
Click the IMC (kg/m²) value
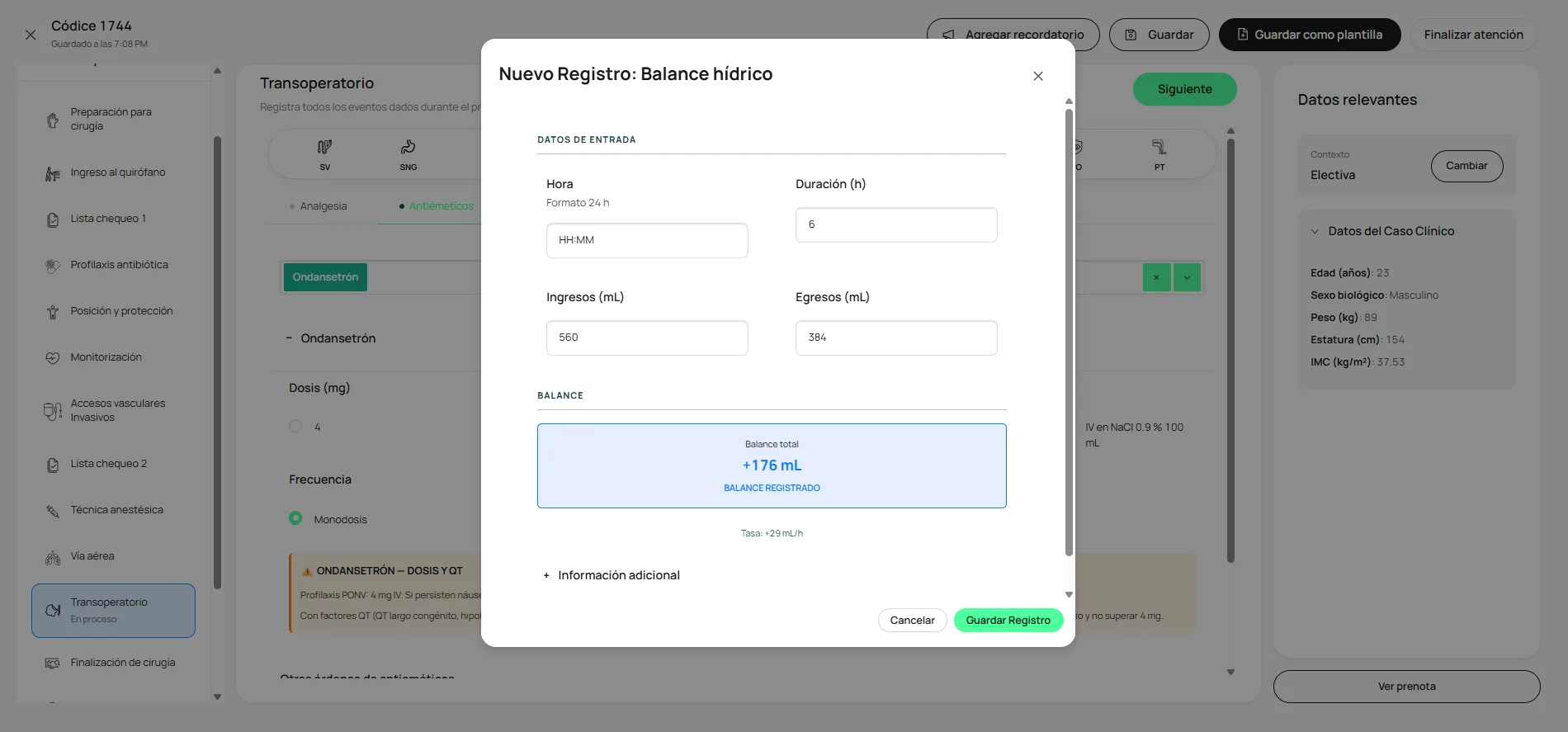click(1391, 362)
